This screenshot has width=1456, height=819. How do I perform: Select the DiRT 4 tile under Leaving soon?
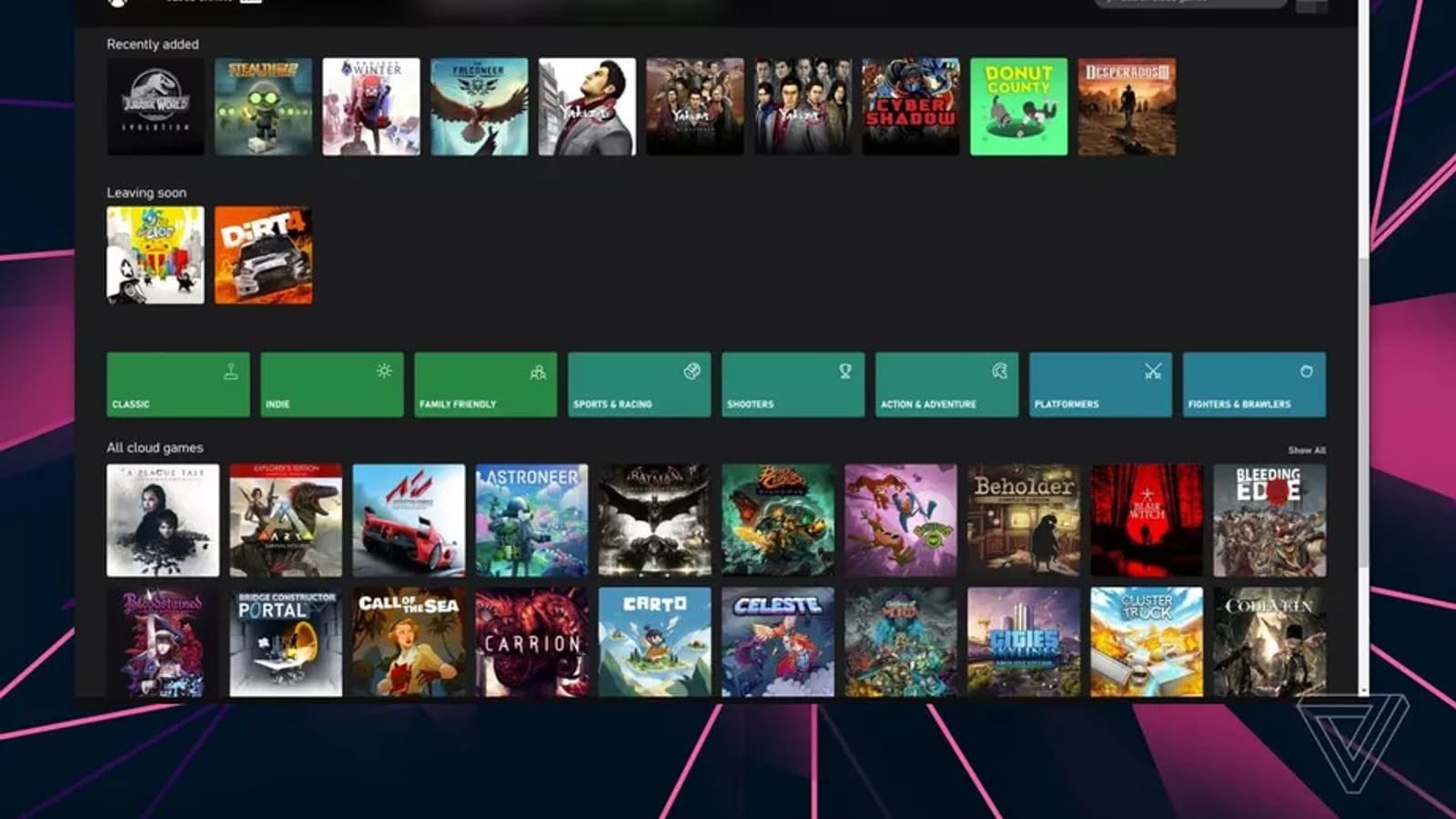[x=263, y=255]
